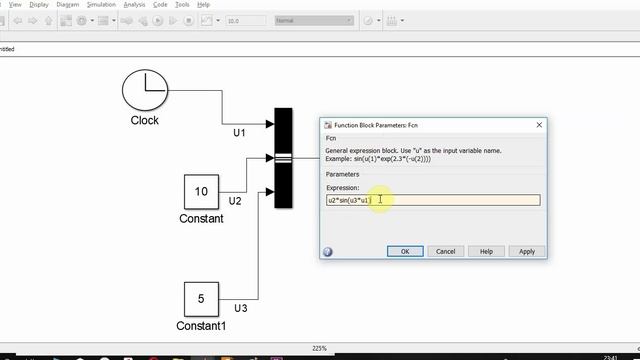Select the Clock block
Image resolution: width=640 pixels, height=360 pixels.
point(145,90)
